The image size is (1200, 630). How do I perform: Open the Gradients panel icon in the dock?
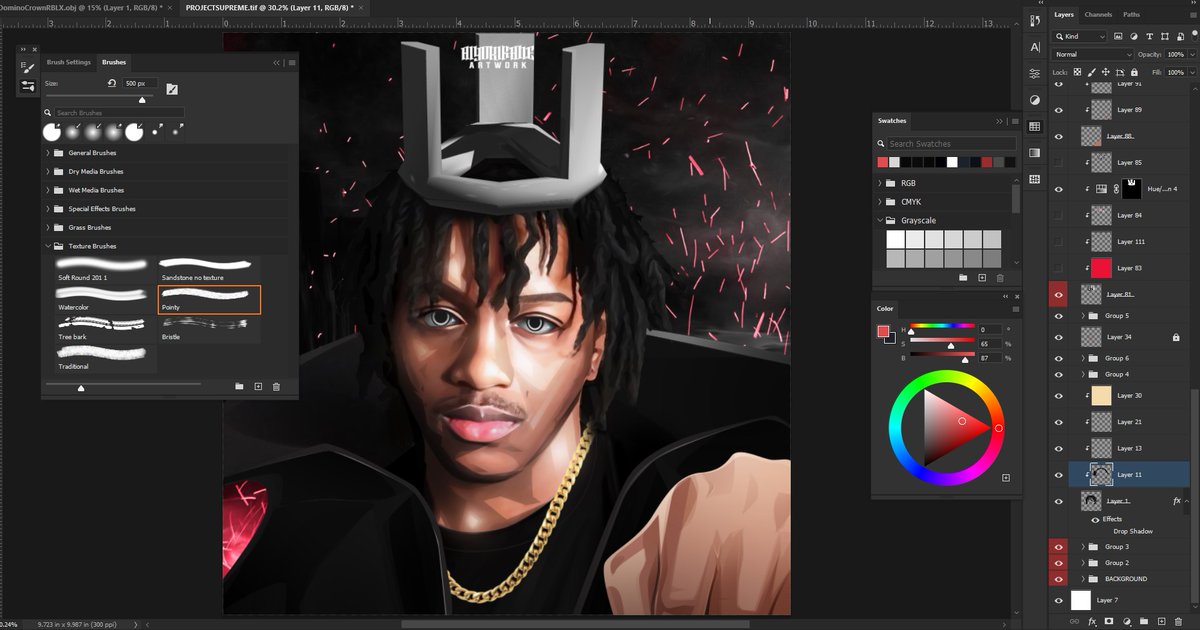(x=1034, y=153)
